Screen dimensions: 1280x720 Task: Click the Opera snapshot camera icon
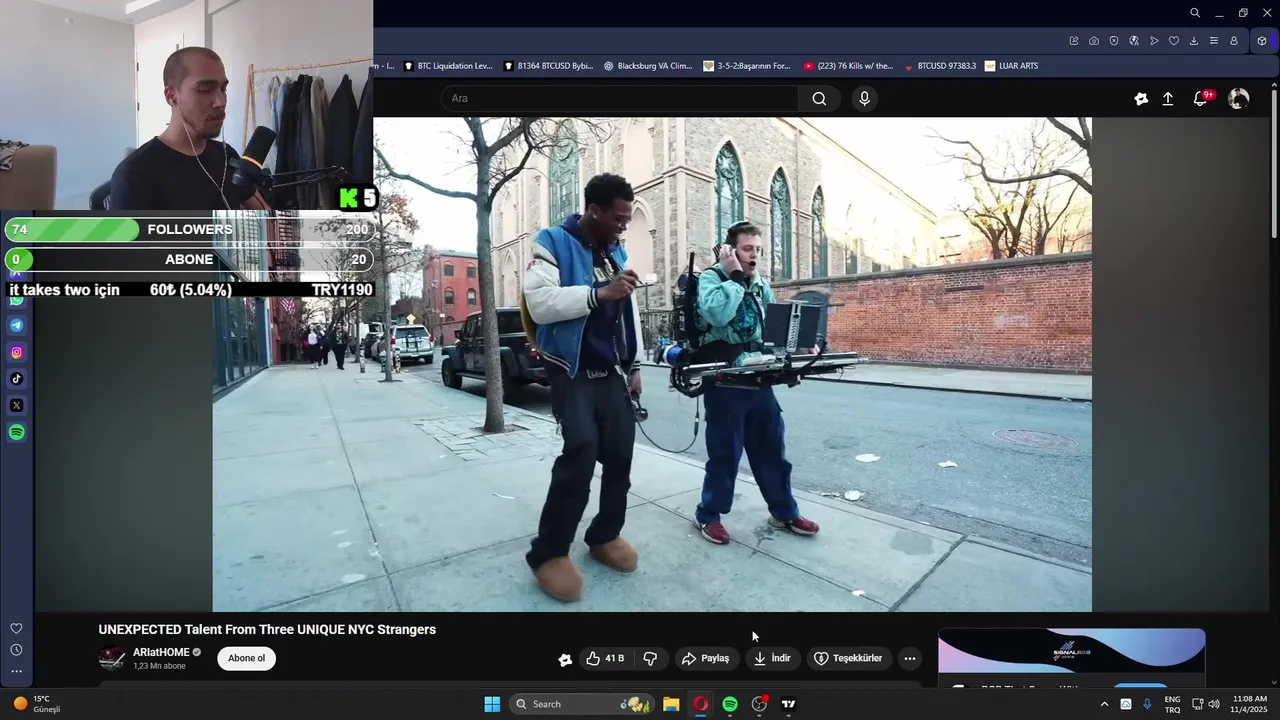point(1094,41)
